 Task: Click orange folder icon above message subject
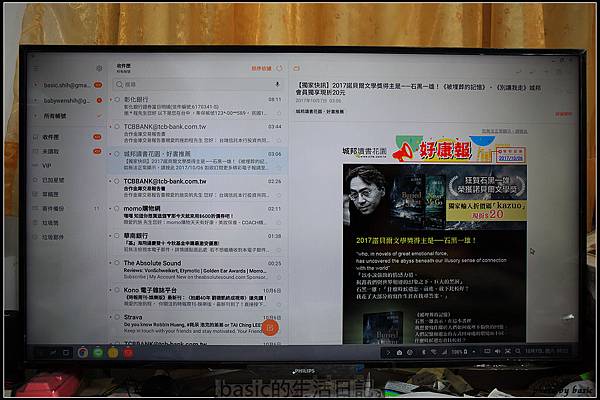[x=296, y=69]
